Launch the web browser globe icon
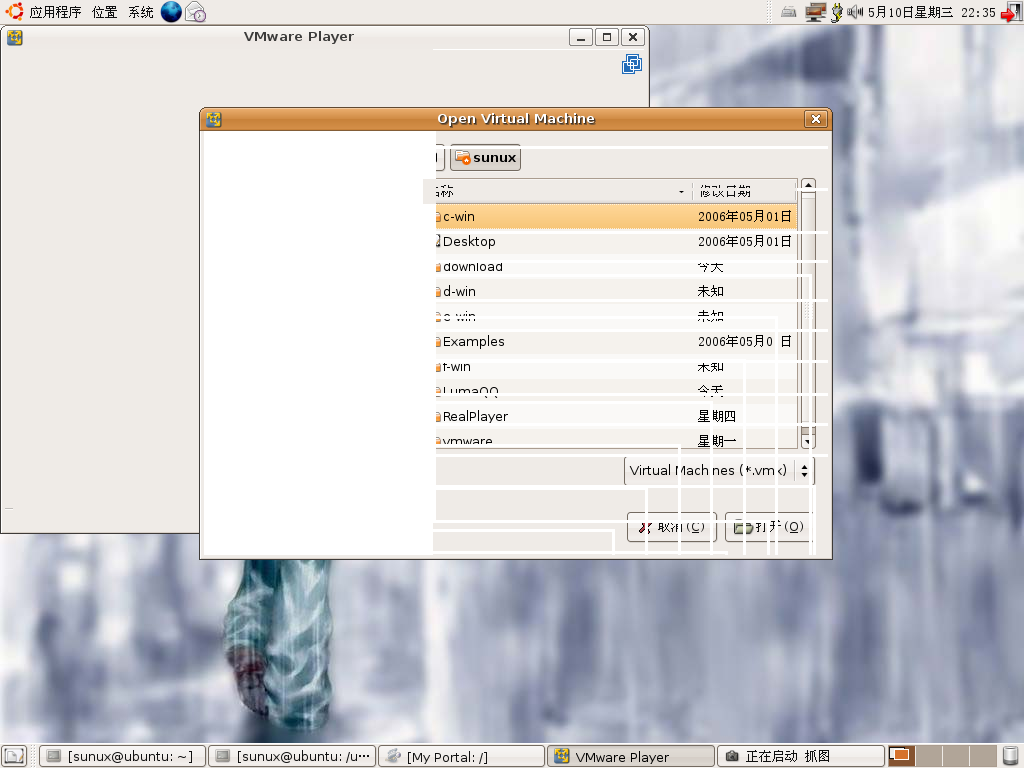Screen dimensions: 1024x768 coord(171,12)
